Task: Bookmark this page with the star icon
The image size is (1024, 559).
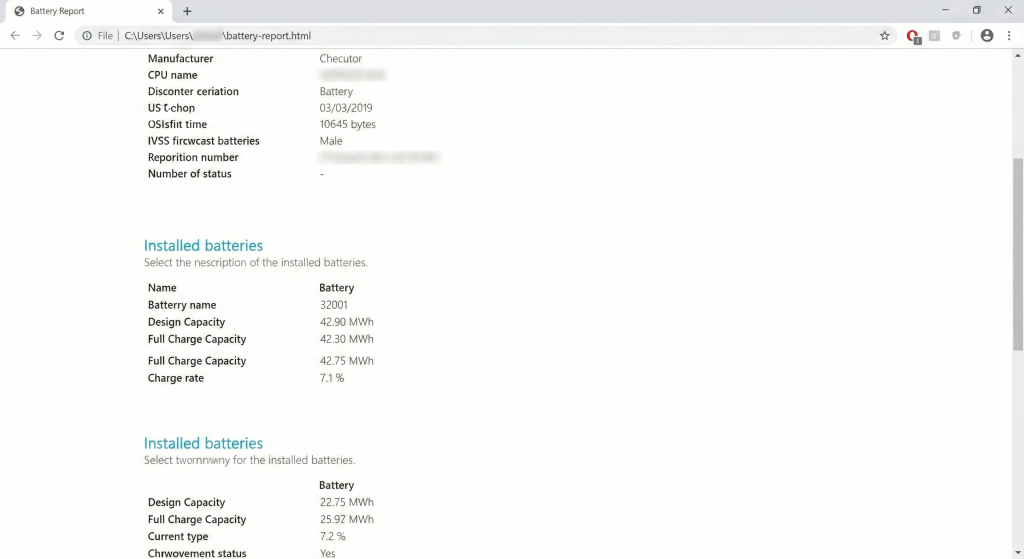Action: click(x=884, y=35)
